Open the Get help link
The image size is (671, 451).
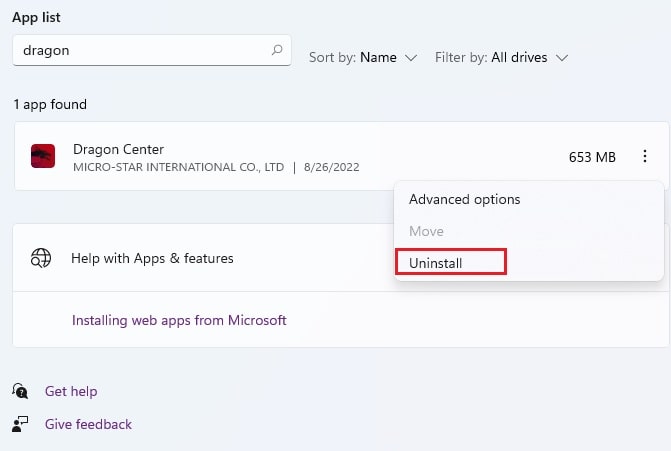(x=71, y=391)
